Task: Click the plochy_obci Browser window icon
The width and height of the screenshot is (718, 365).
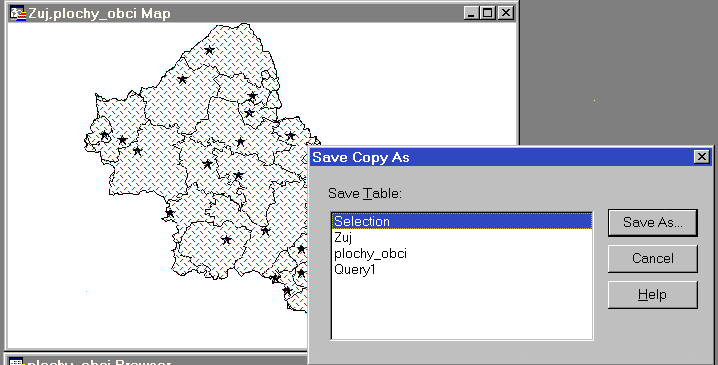Action: click(x=16, y=362)
